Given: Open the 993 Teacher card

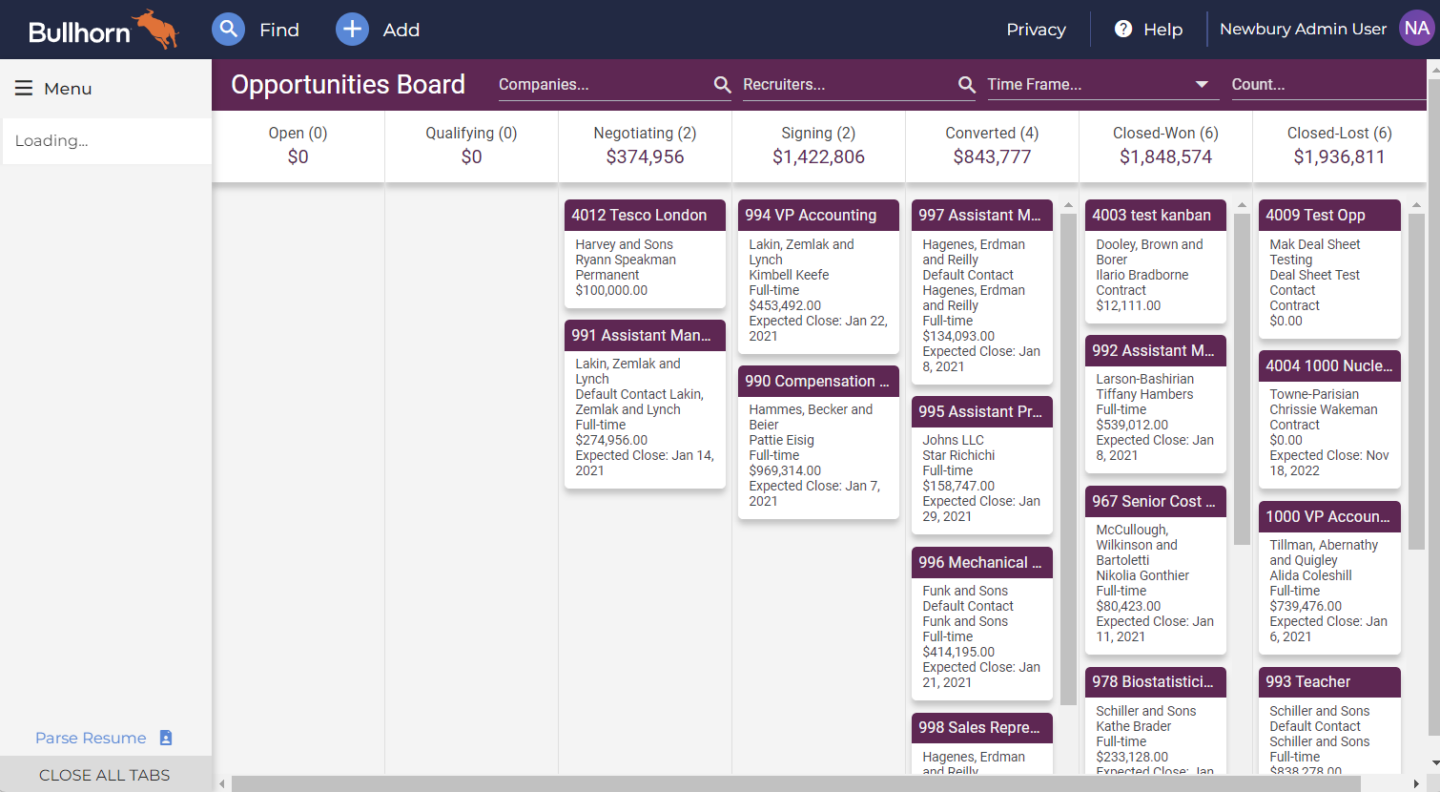Looking at the screenshot, I should [1329, 721].
